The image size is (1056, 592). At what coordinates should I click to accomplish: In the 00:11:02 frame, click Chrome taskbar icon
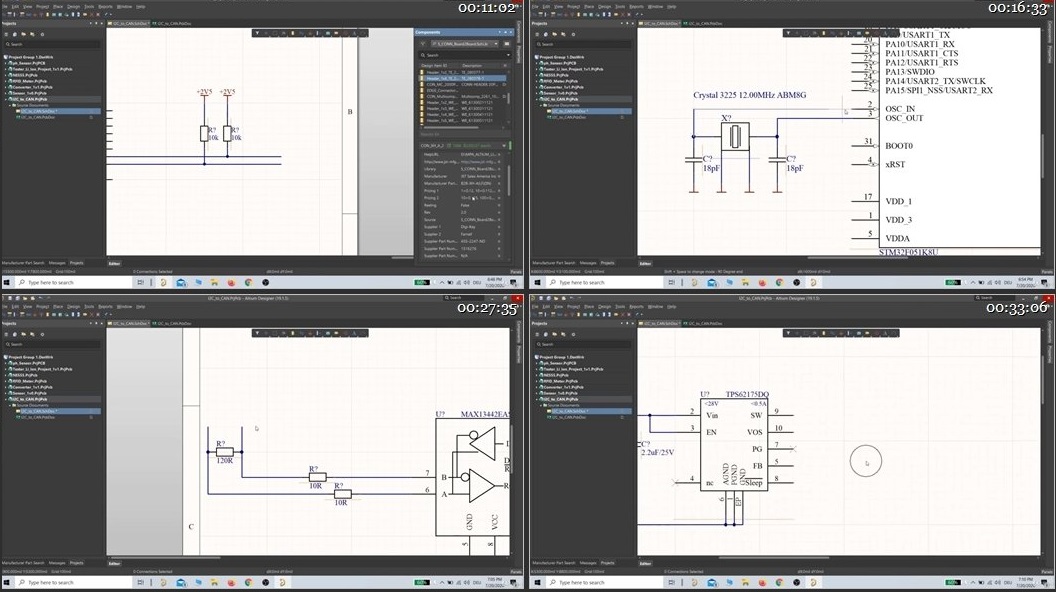248,282
